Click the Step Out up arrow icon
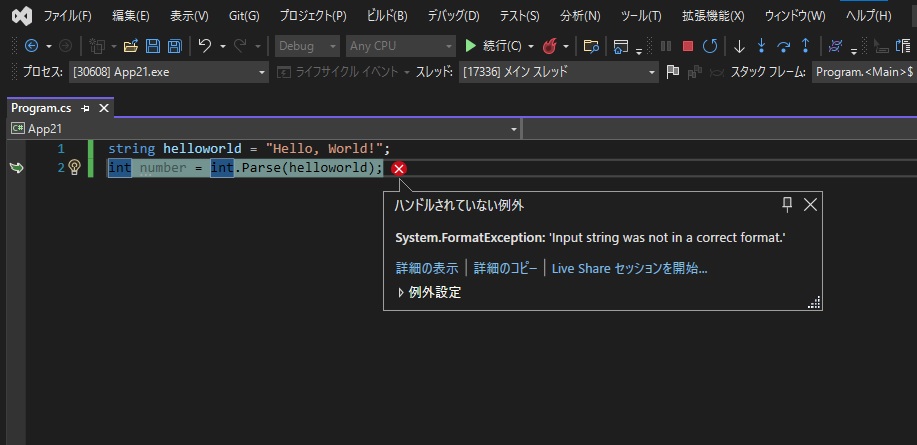 [x=805, y=46]
